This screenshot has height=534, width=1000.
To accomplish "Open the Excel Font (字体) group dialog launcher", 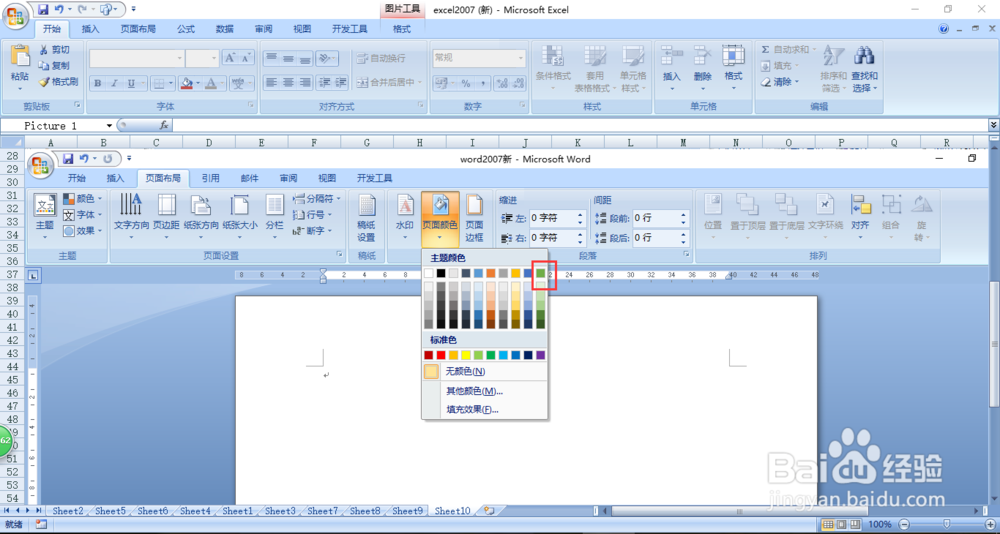I will pos(253,105).
